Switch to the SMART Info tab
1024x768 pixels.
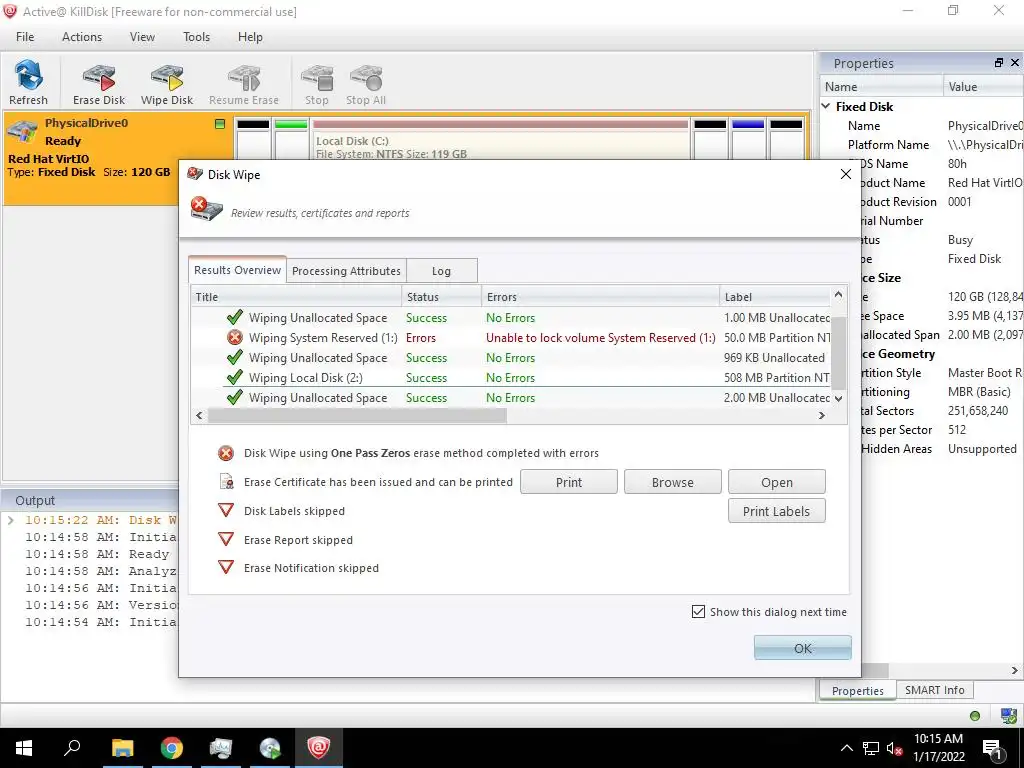click(935, 690)
